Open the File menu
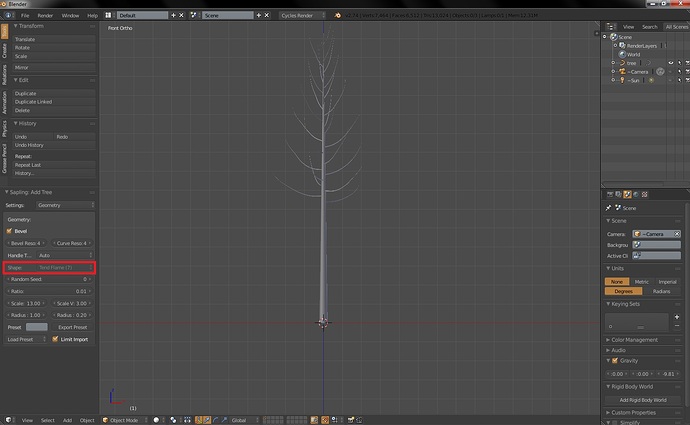 coord(25,15)
